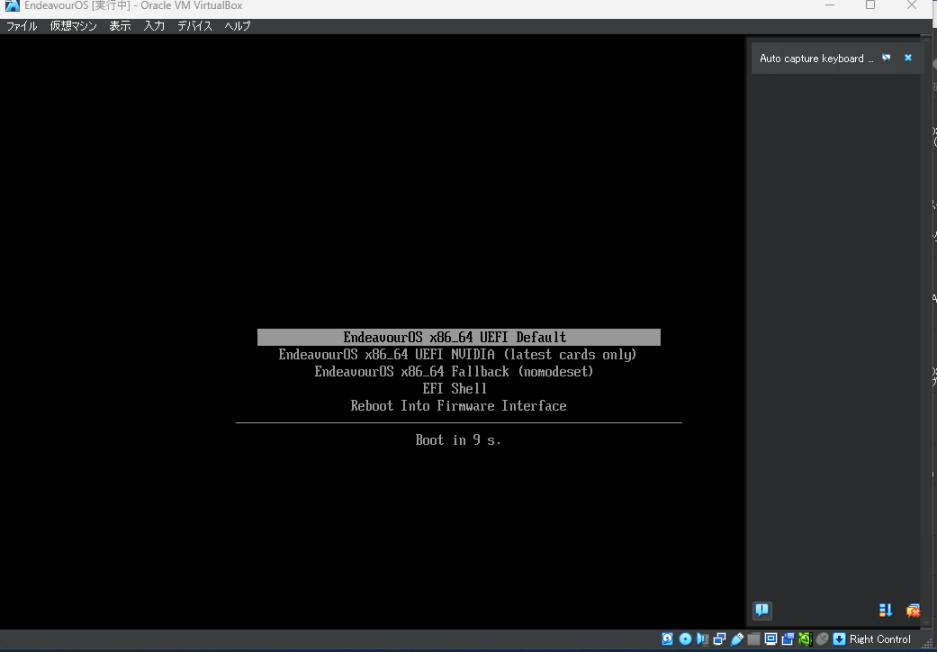
Task: Toggle the notification center speech-bubble icon
Action: (x=762, y=610)
